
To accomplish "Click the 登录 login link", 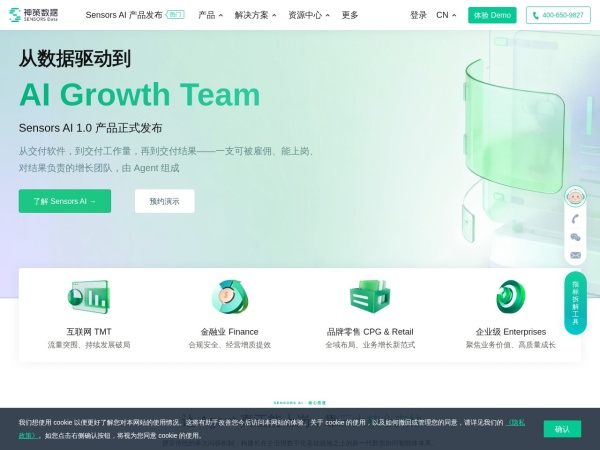I will [418, 15].
